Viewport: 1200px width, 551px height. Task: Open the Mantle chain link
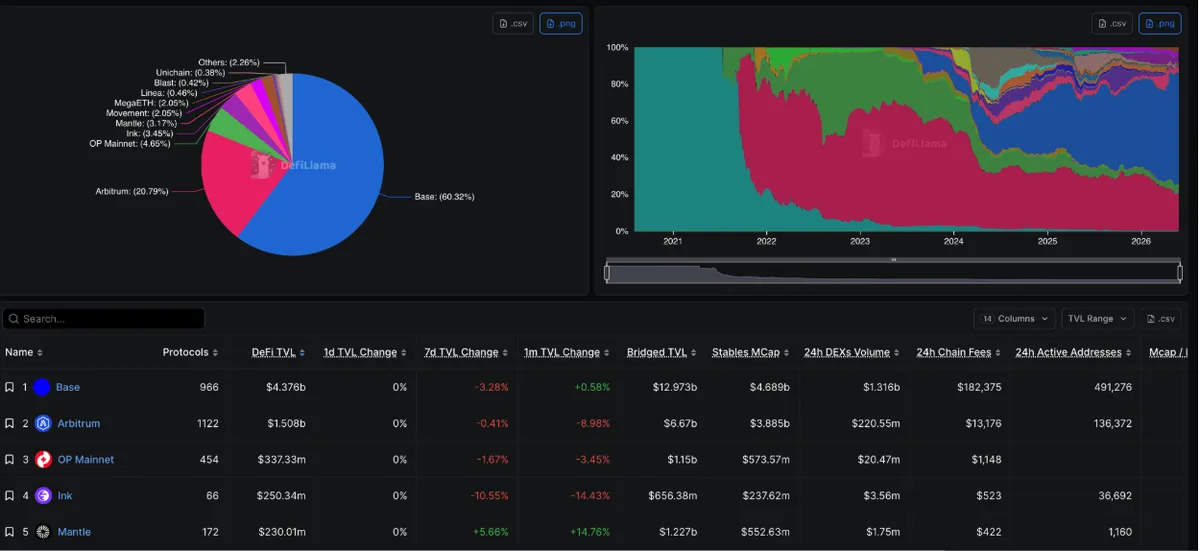[74, 532]
